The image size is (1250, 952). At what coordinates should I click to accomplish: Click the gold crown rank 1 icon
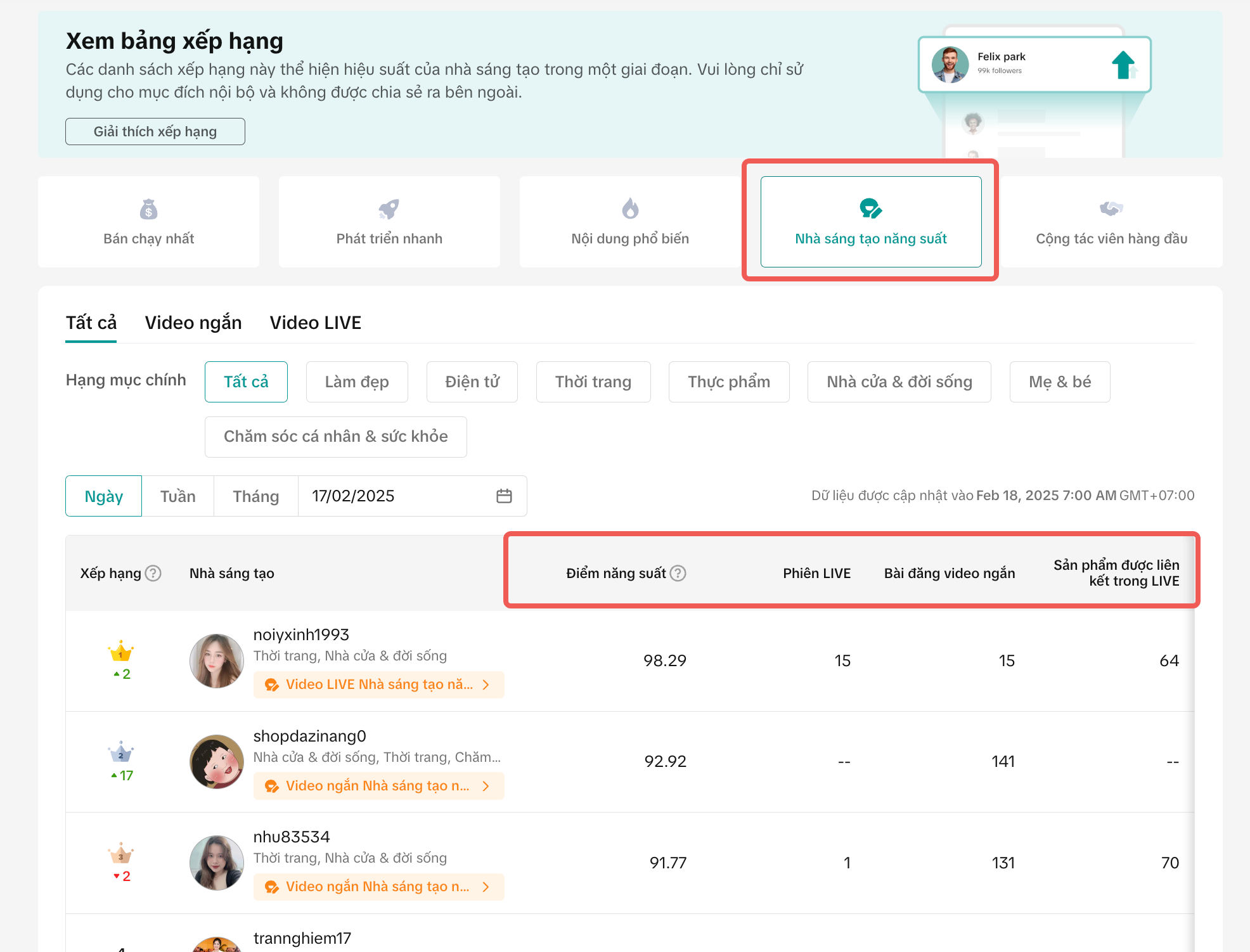coord(120,652)
